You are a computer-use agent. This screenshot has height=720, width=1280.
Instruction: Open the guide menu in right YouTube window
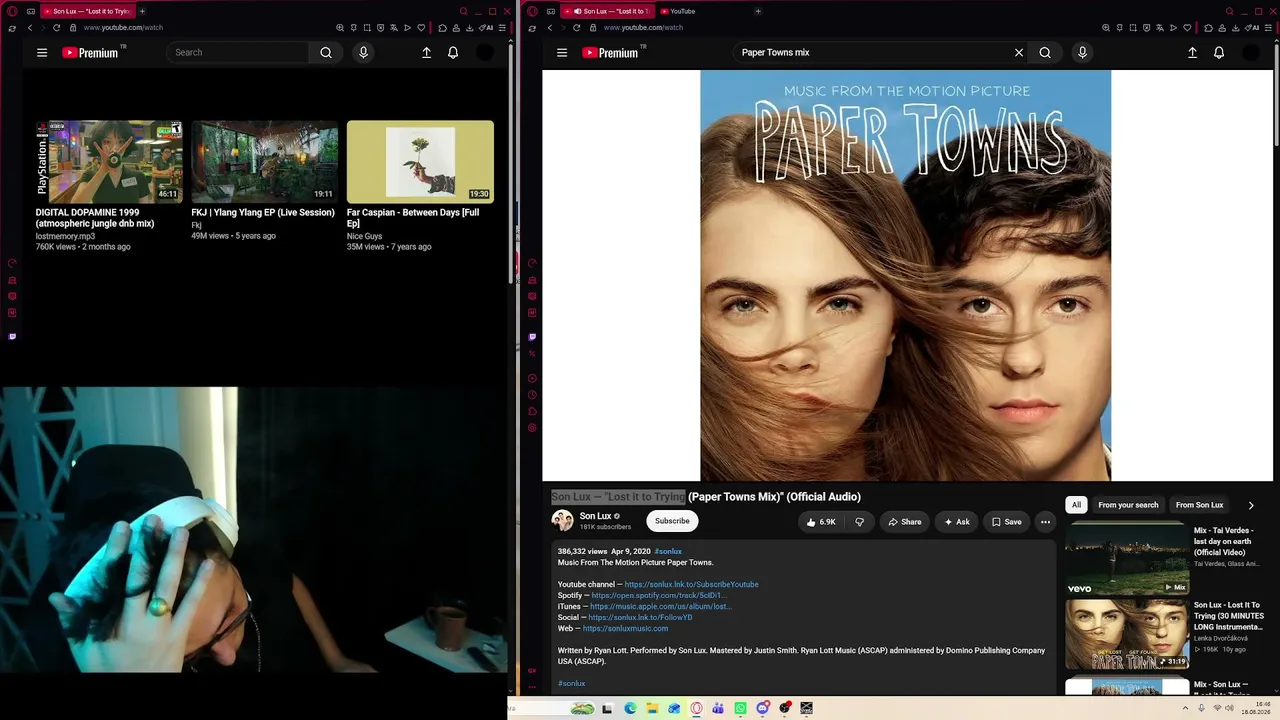pos(562,53)
